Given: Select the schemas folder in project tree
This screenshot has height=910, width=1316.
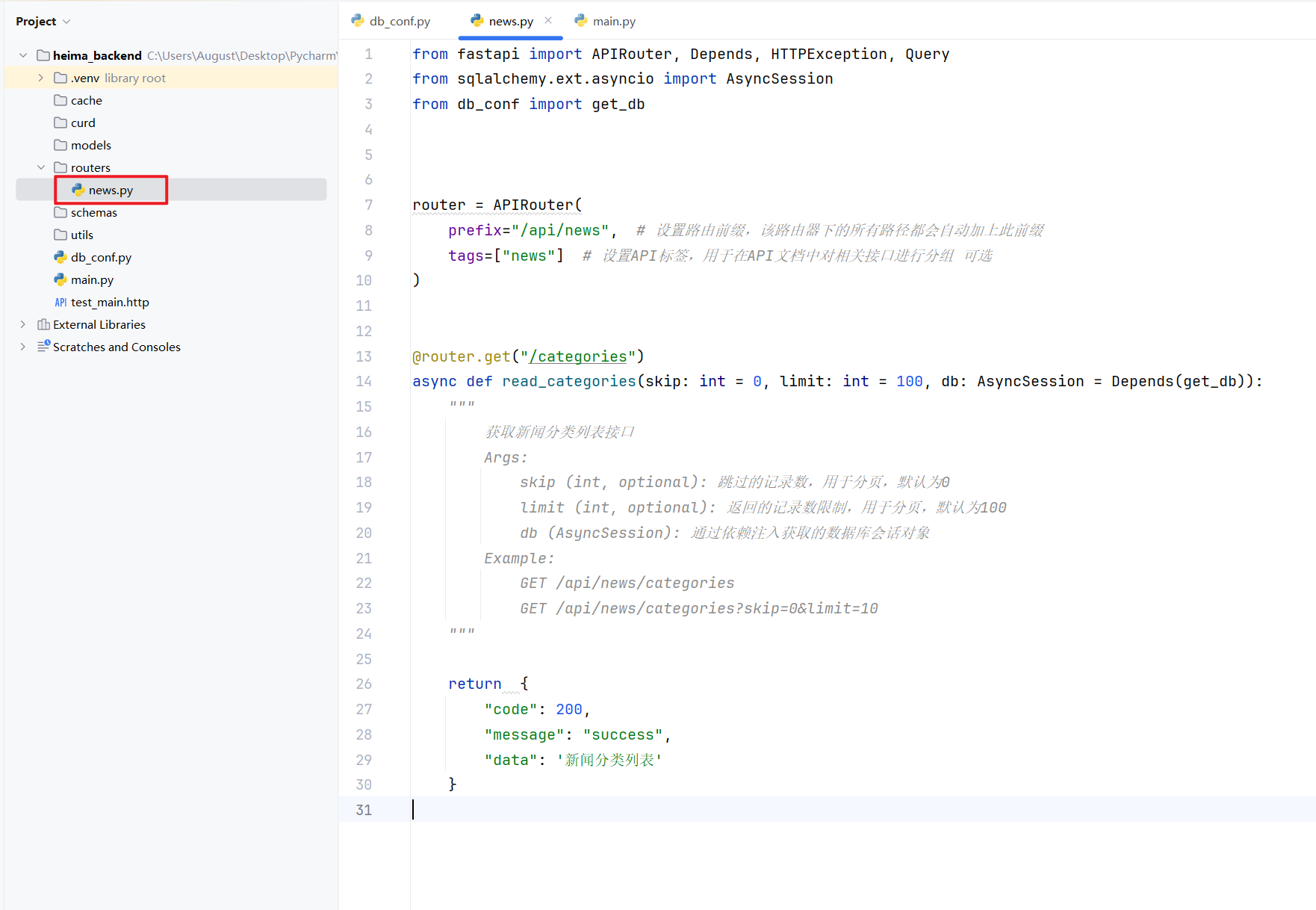Looking at the screenshot, I should [x=93, y=212].
